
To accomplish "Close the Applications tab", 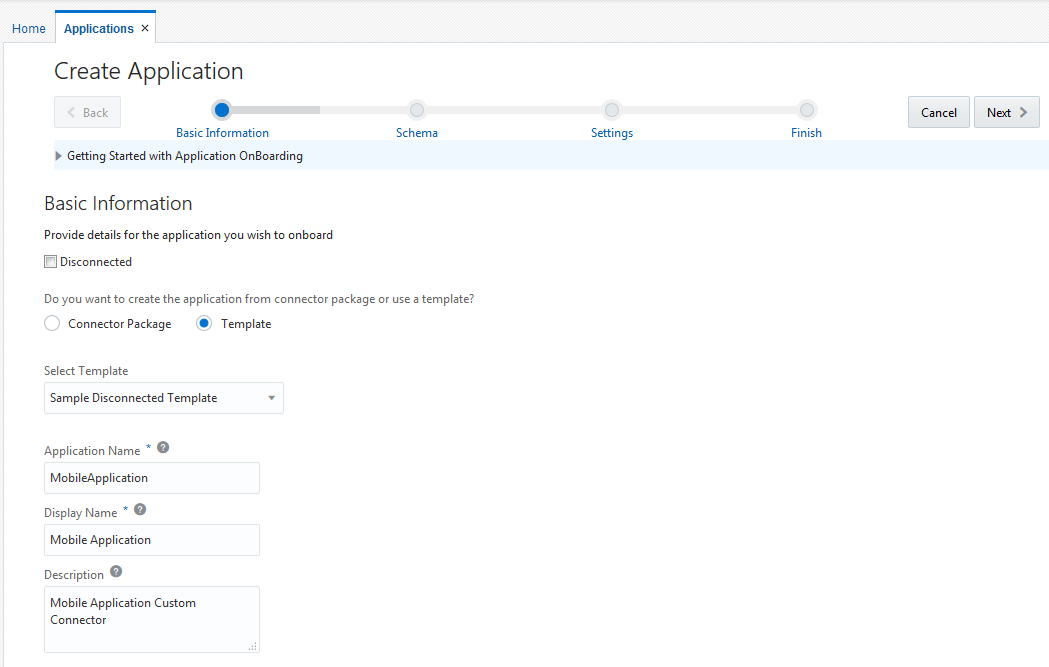I will click(x=145, y=28).
